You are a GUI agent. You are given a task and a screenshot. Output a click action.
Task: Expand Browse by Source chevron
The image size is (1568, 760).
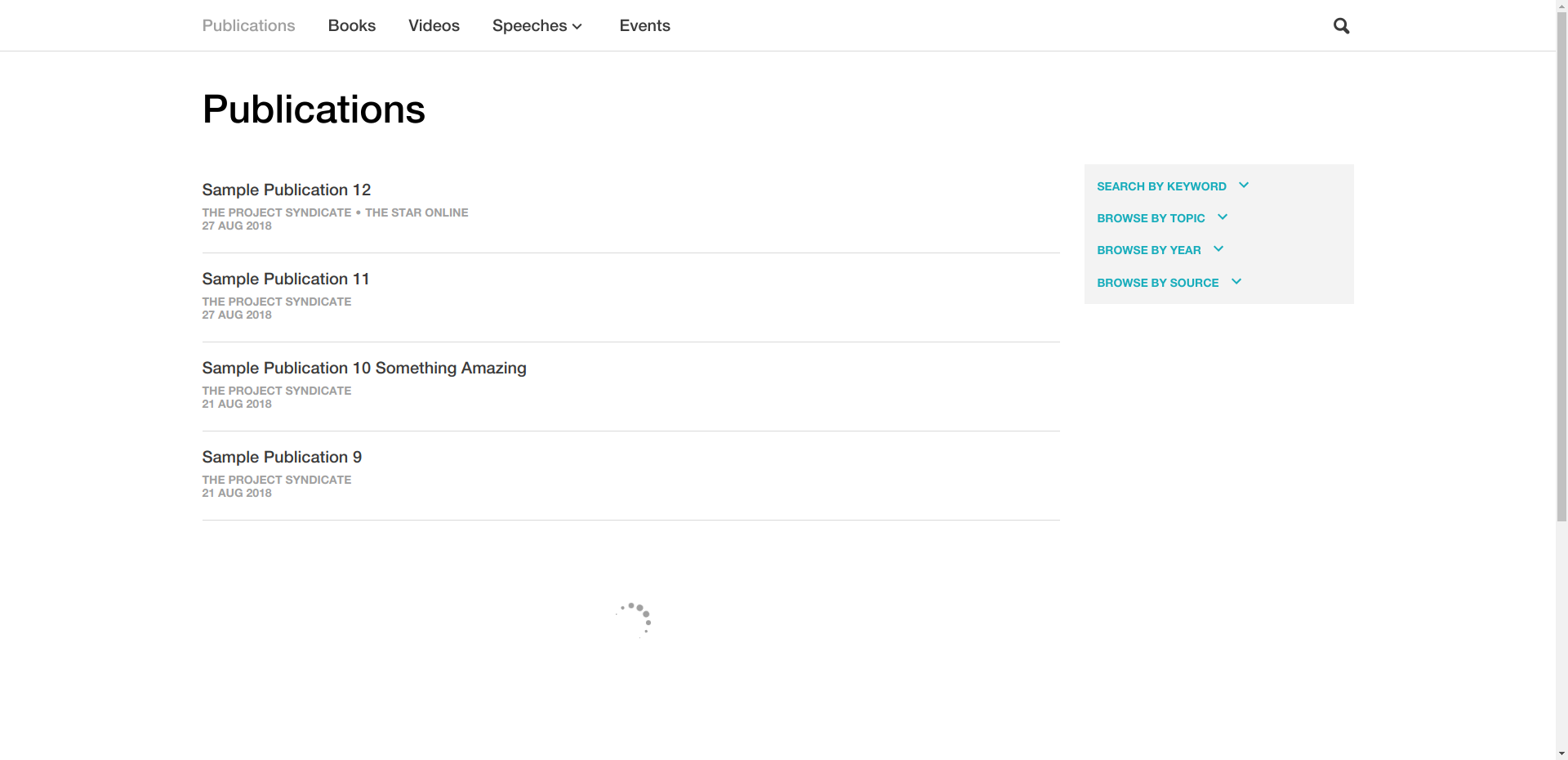pyautogui.click(x=1236, y=282)
